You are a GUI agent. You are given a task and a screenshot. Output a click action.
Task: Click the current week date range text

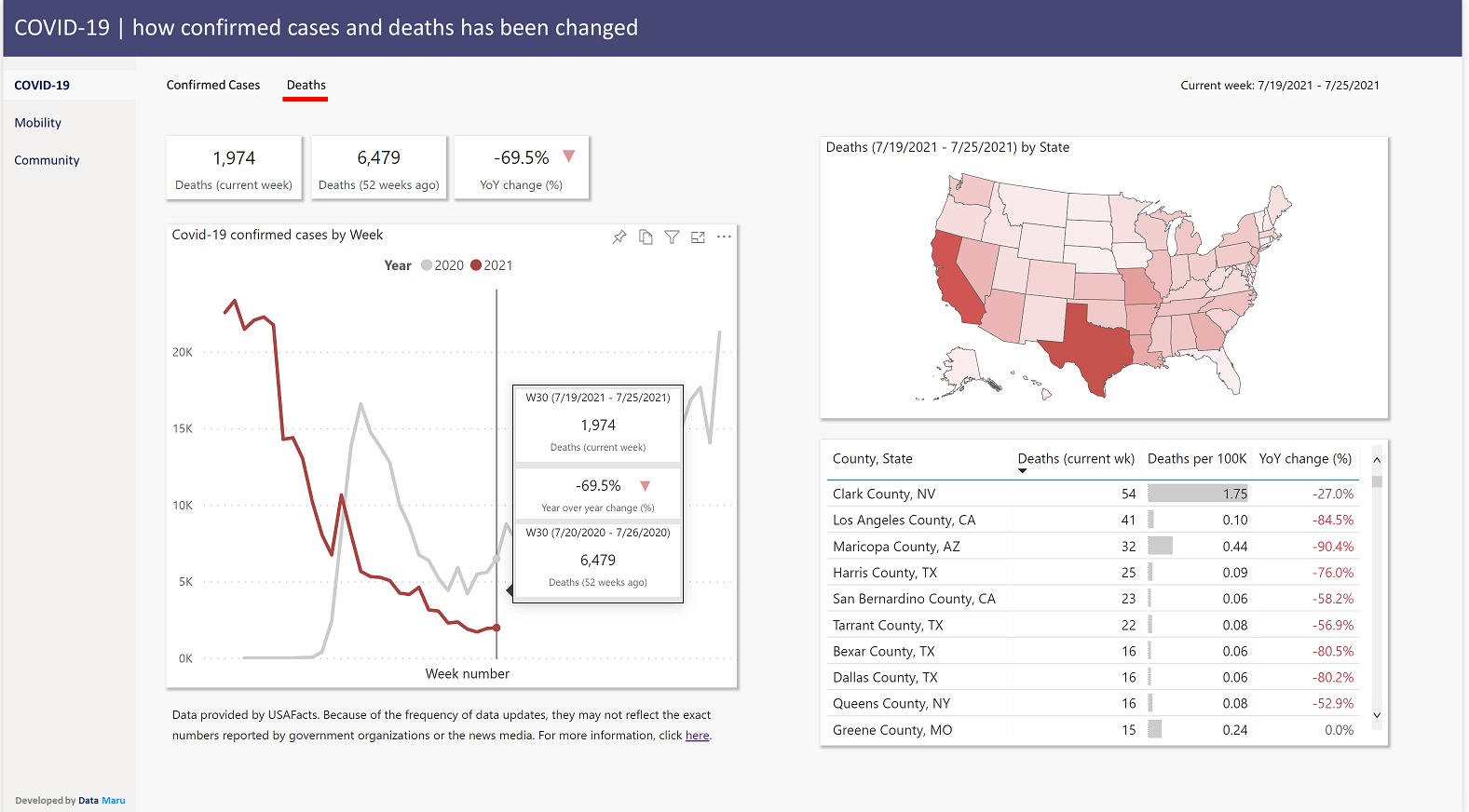coord(1280,86)
